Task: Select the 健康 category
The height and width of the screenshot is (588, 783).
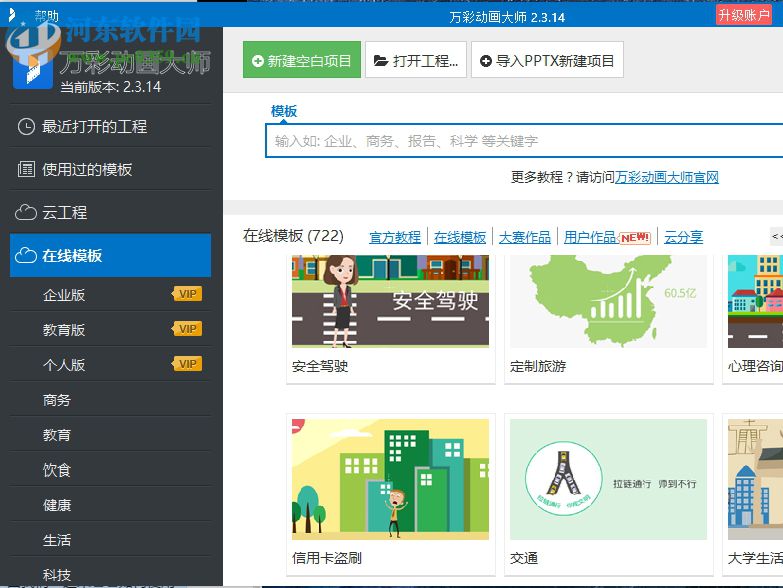Action: tap(110, 505)
